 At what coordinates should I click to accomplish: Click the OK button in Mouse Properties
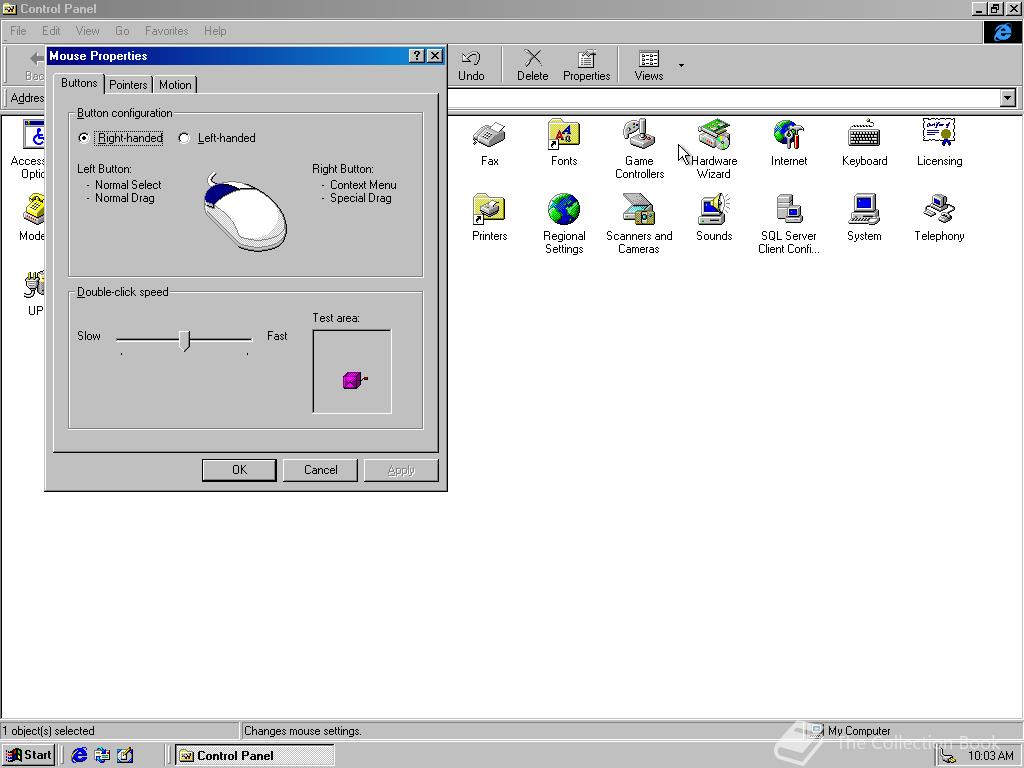tap(239, 470)
